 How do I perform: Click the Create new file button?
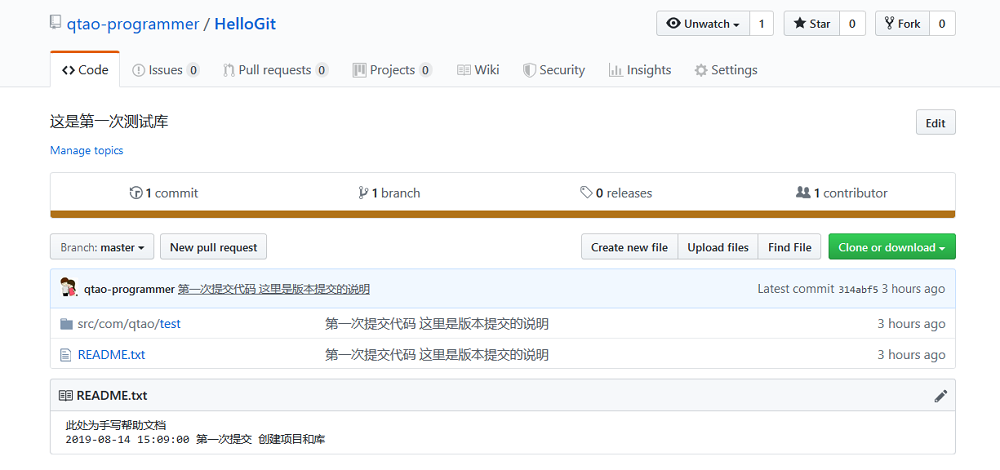[x=629, y=247]
